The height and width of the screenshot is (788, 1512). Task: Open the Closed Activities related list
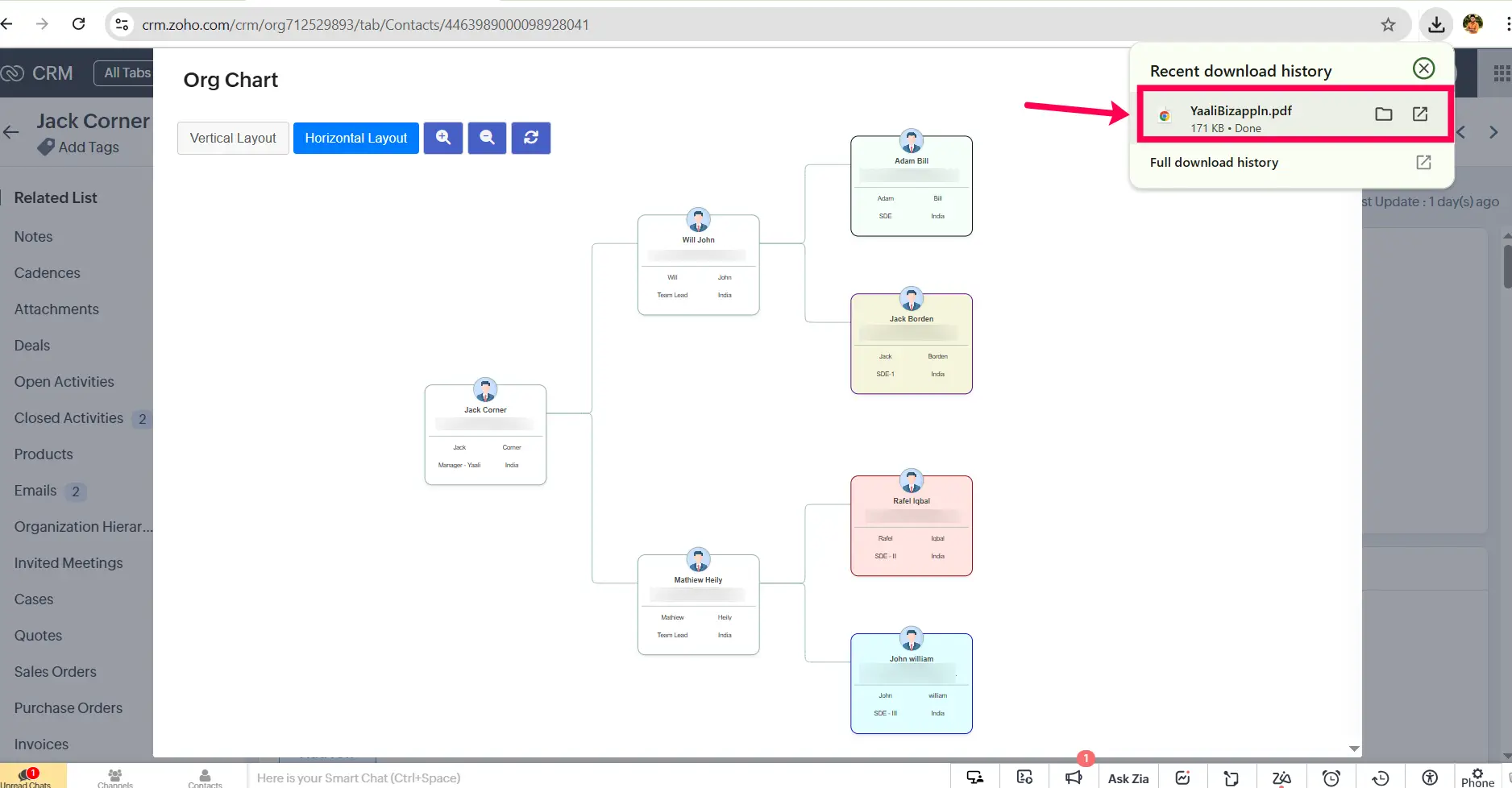(69, 417)
